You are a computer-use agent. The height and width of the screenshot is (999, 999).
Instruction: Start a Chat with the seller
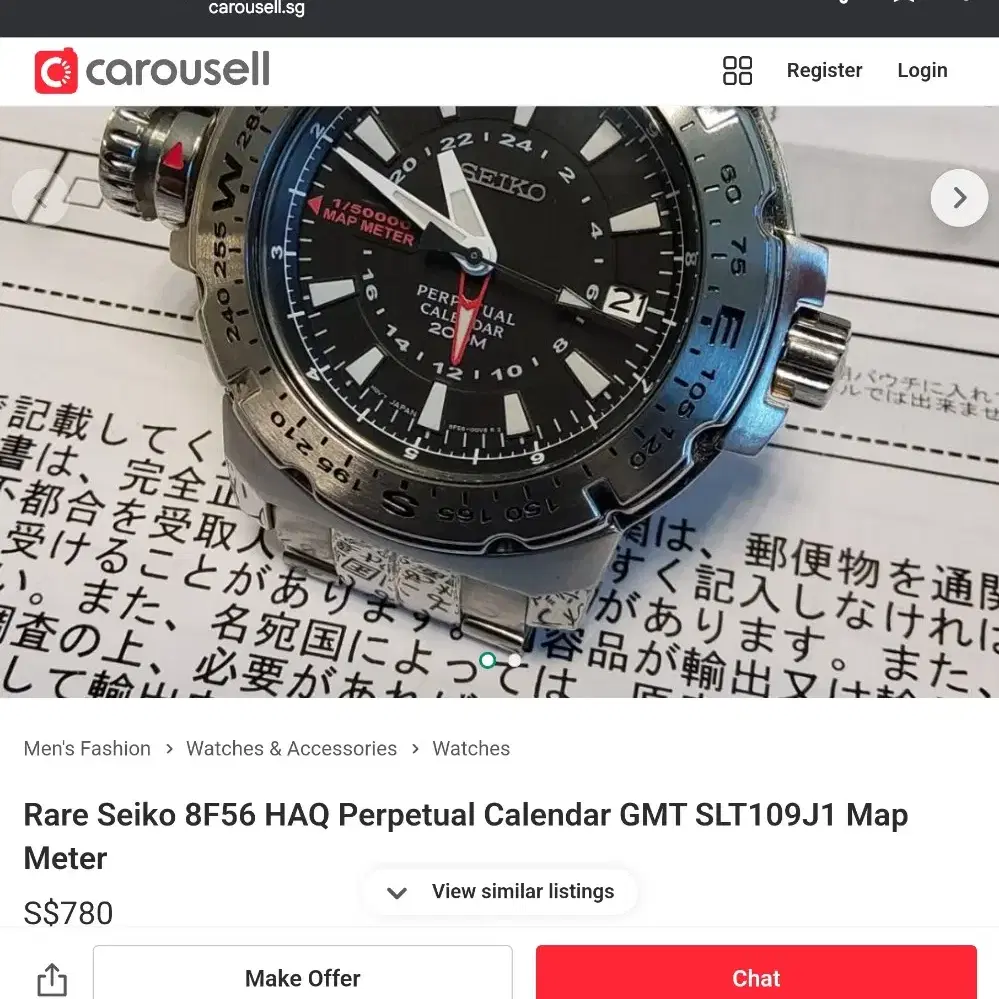(756, 977)
